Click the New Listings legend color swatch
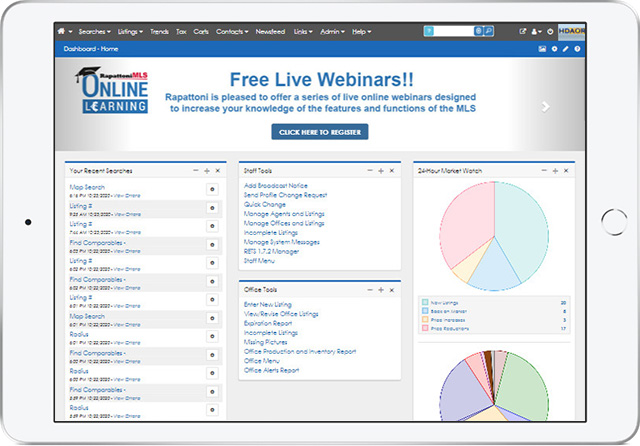The image size is (640, 446). 426,301
